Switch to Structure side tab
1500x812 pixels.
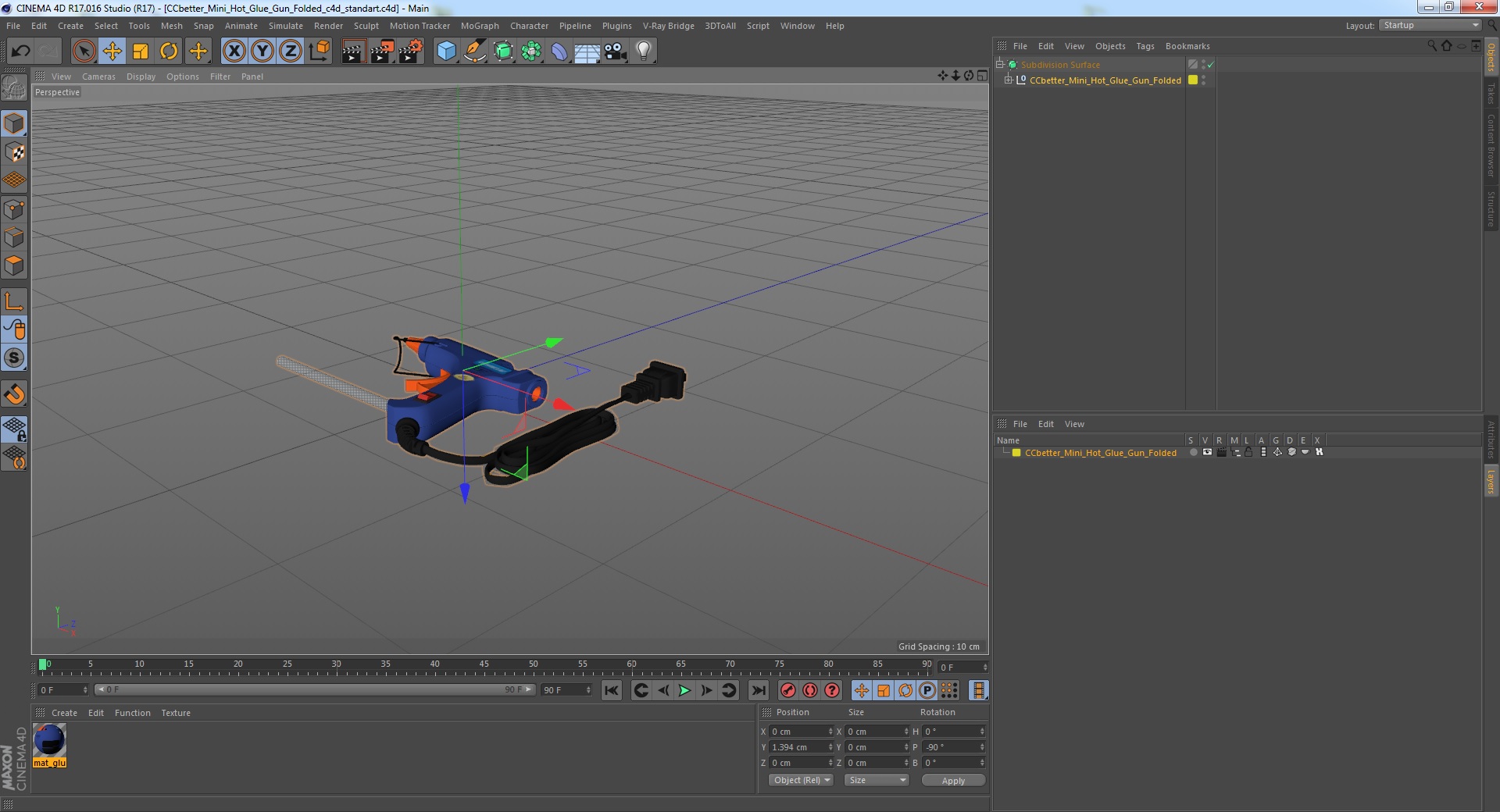1491,208
